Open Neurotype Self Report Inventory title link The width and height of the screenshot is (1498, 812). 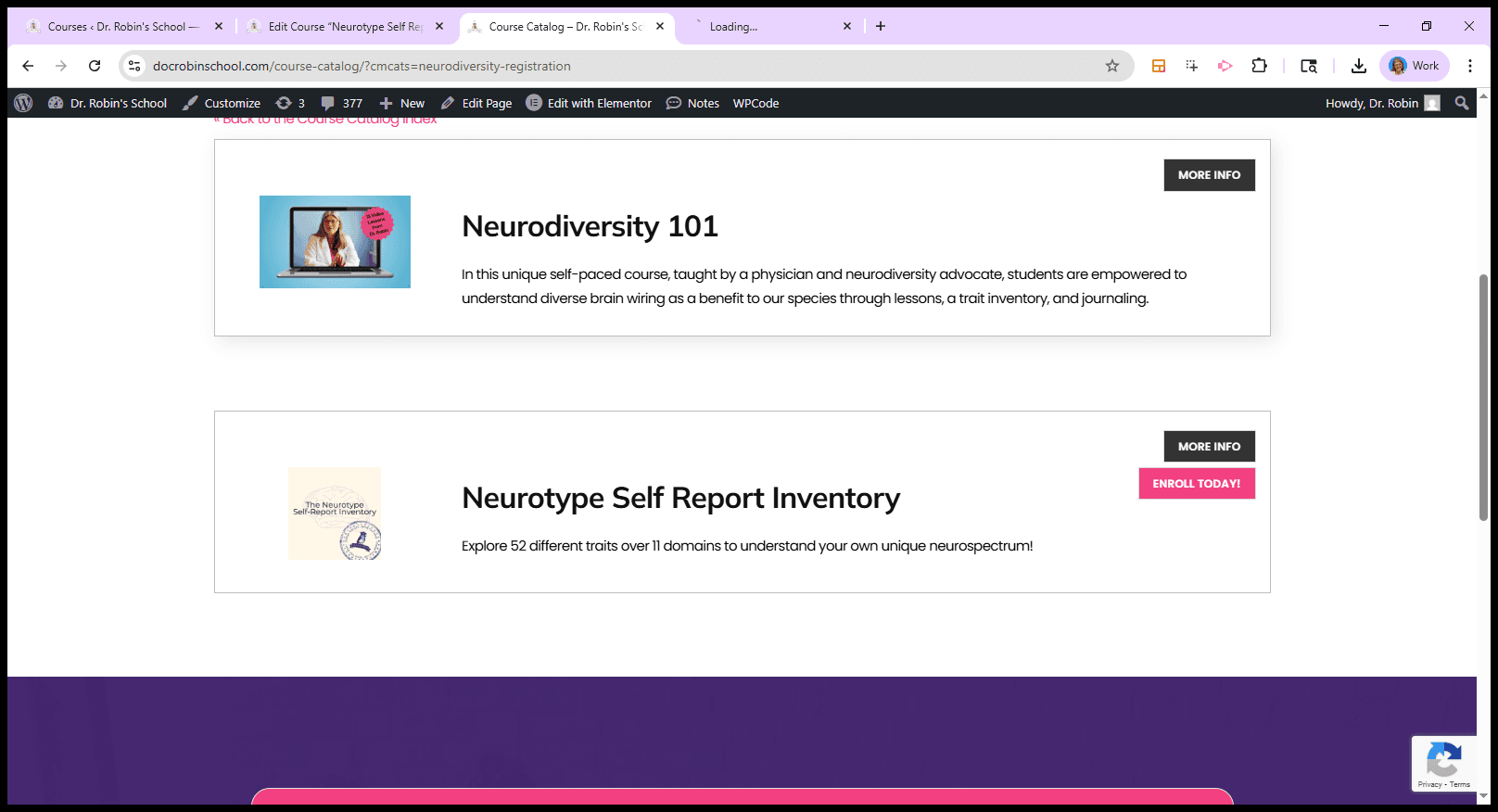(680, 499)
